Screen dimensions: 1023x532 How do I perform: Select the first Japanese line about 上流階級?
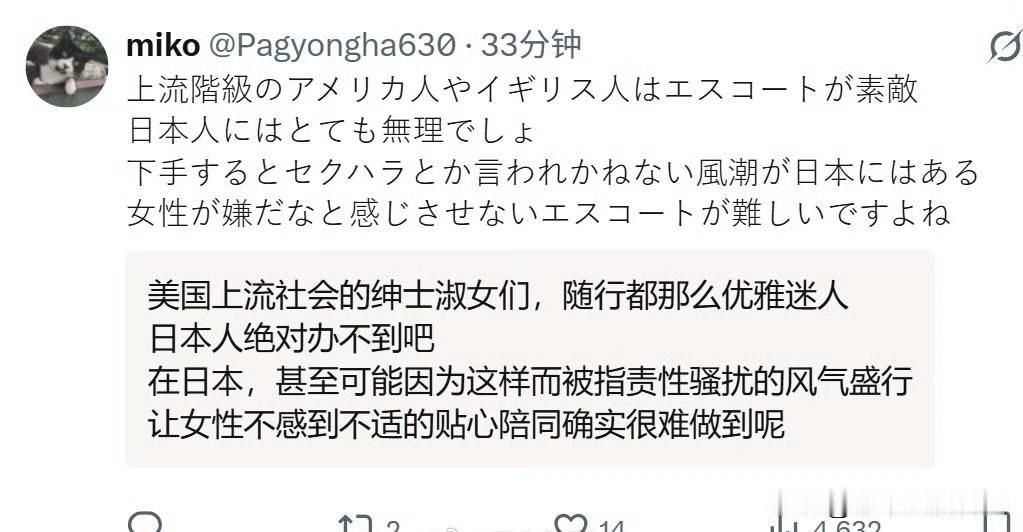click(x=523, y=89)
